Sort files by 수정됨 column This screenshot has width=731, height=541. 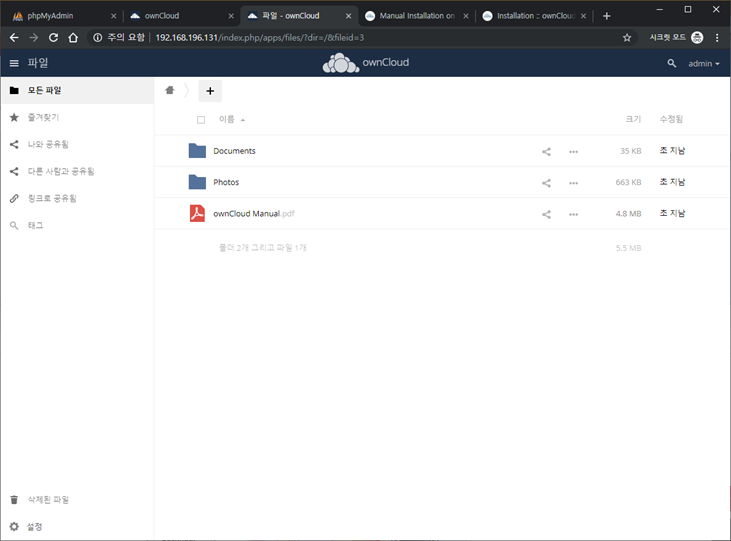(x=671, y=119)
